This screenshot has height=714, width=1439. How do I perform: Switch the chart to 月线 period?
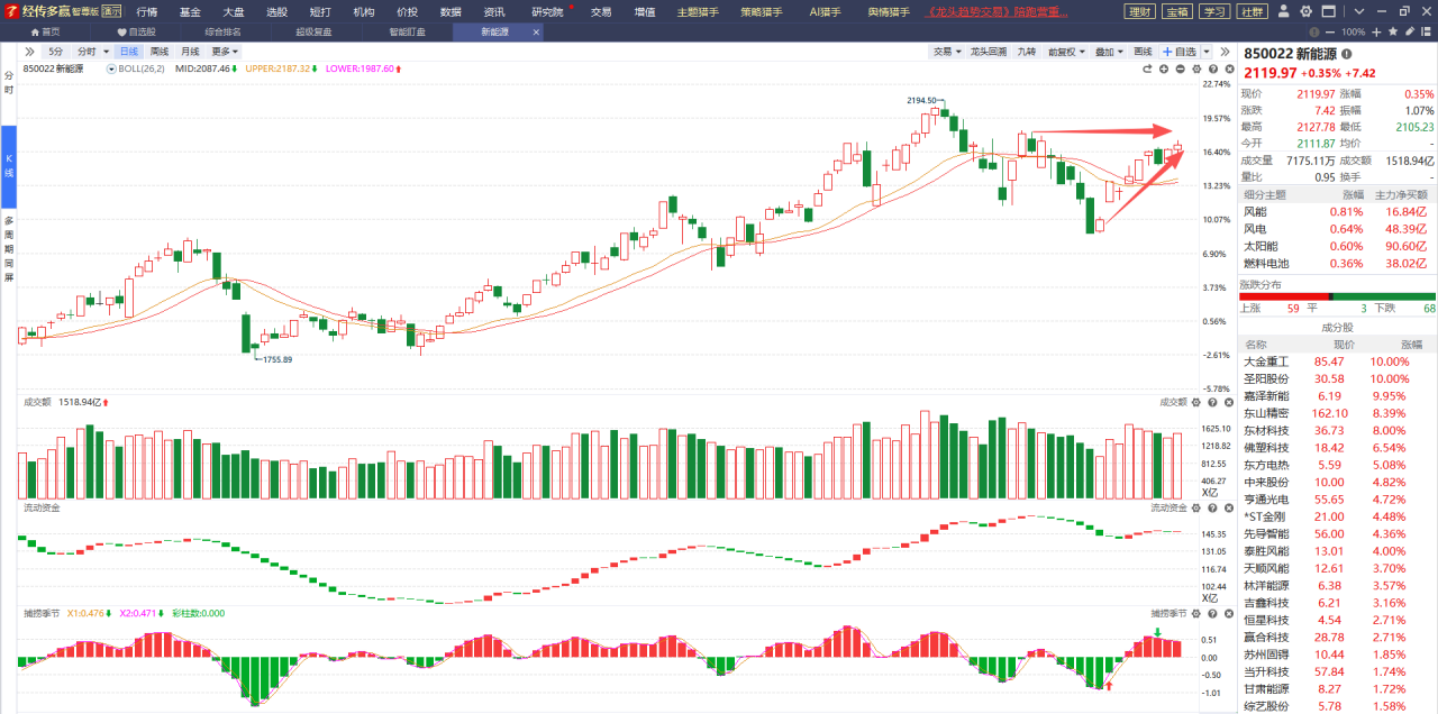(190, 51)
